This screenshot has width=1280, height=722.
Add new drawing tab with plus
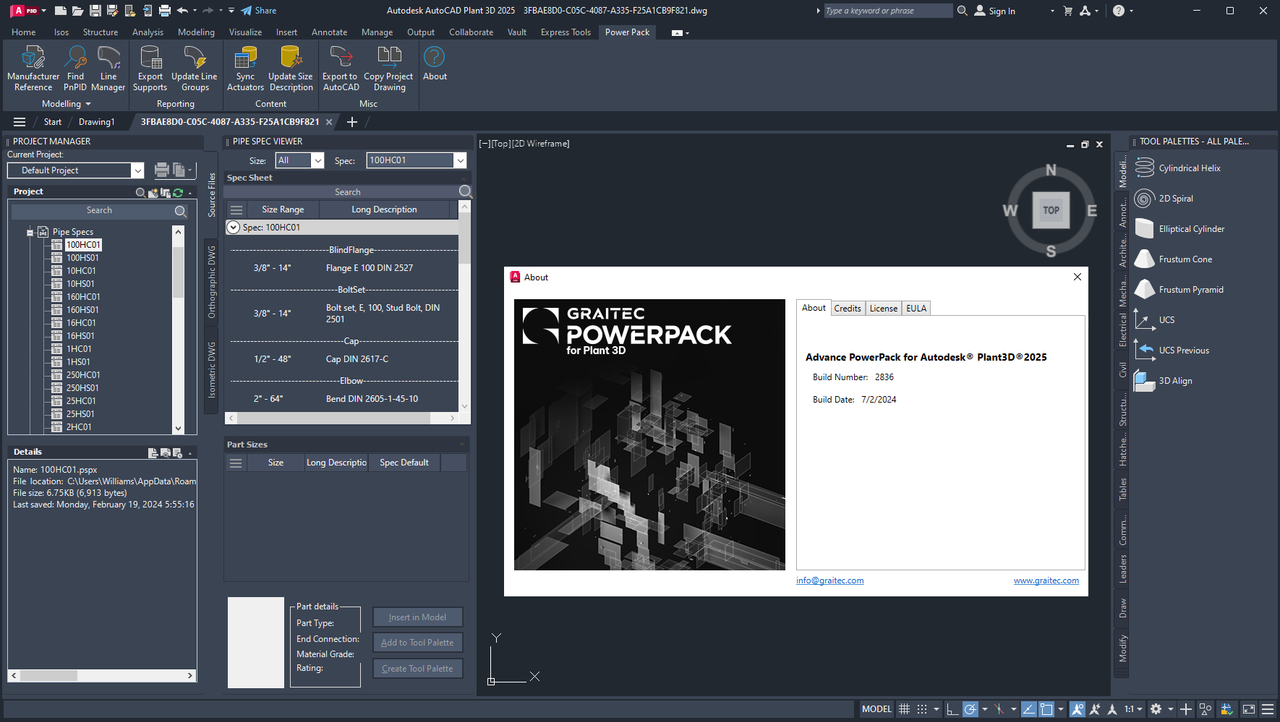(x=352, y=122)
